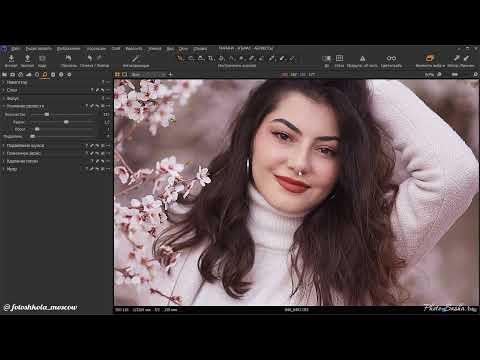Image resolution: width=480 pixels, height=360 pixels.
Task: Choose the Pan hand cursor tool
Action: pyautogui.click(x=191, y=58)
